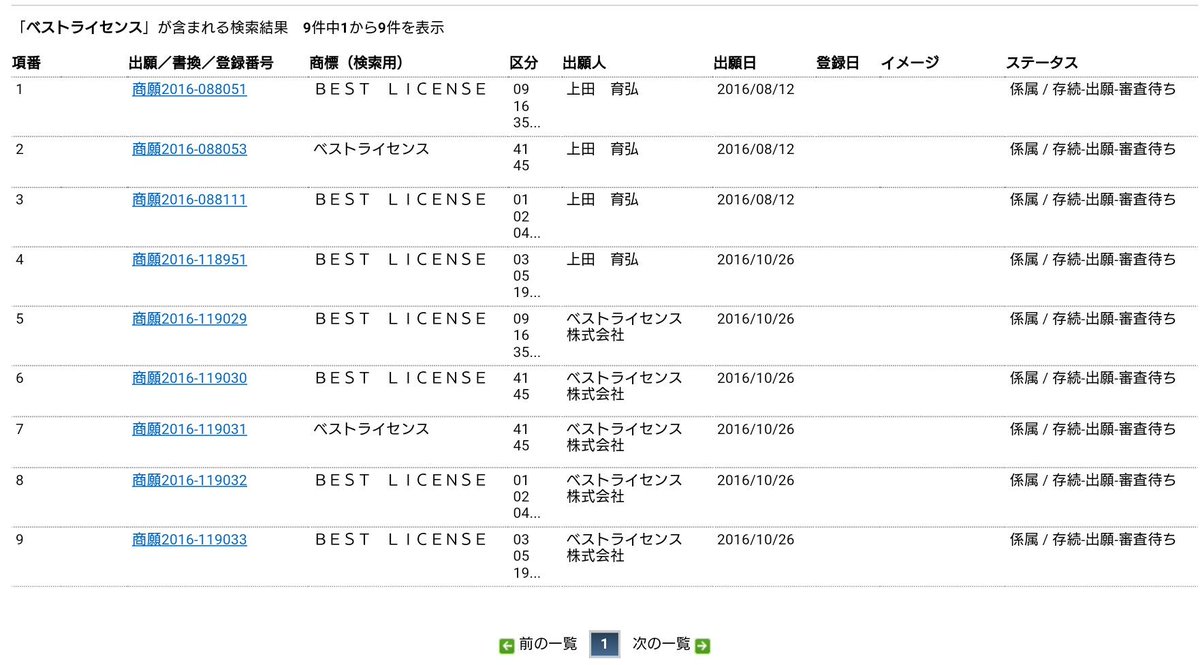
Task: Open application link 商願2016-088111
Action: click(189, 199)
